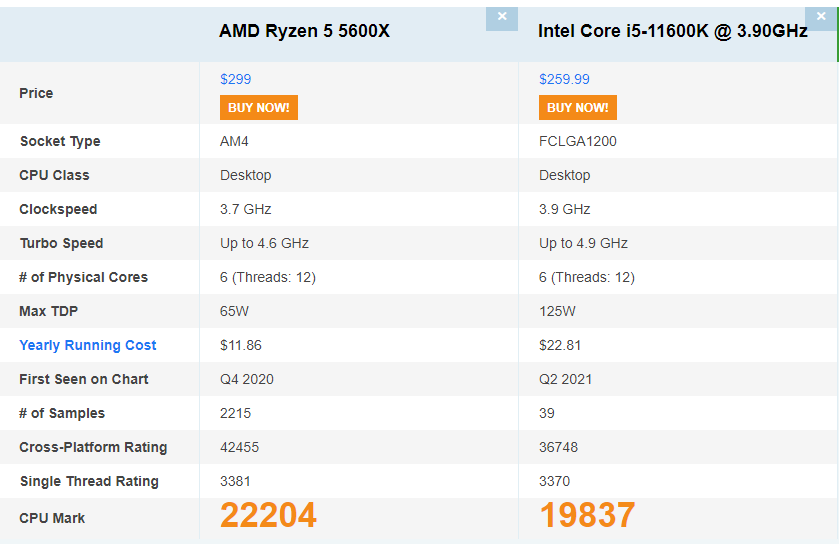Select the 22204 CPU Mark score
Image resolution: width=839 pixels, height=544 pixels.
[x=268, y=515]
